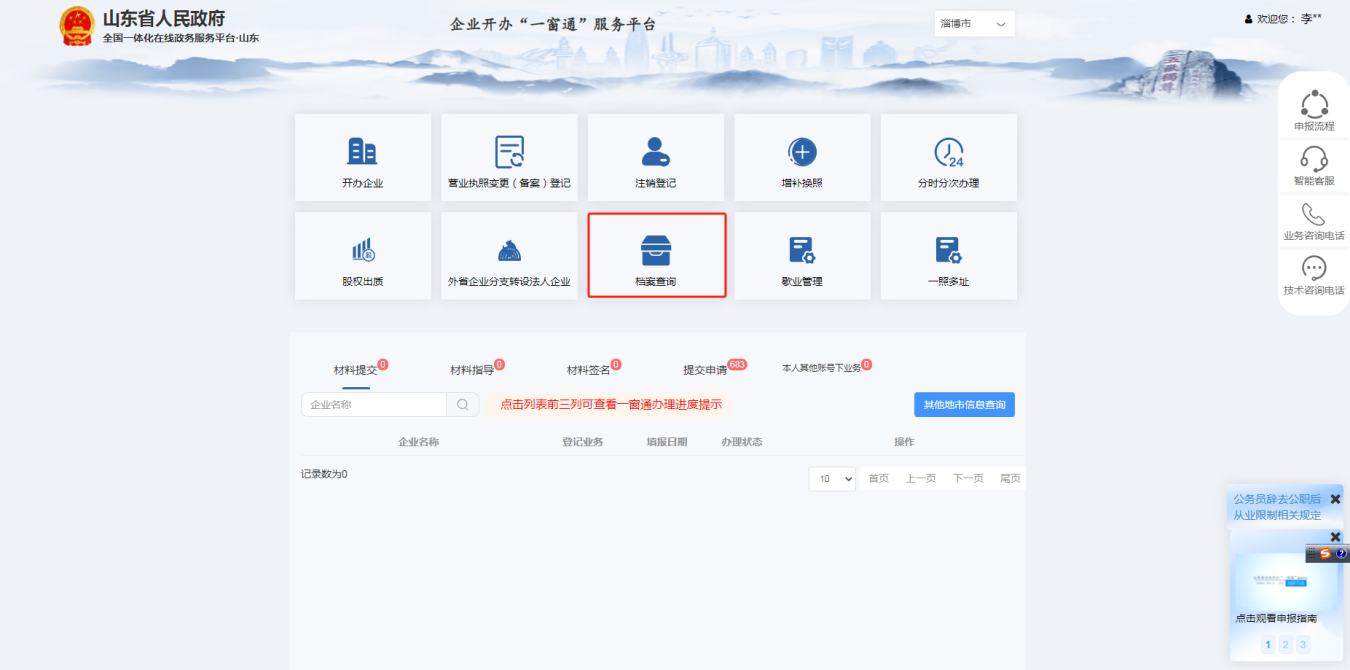The height and width of the screenshot is (670, 1350).
Task: Click the 申报流程 sidebar icon
Action: (1313, 104)
